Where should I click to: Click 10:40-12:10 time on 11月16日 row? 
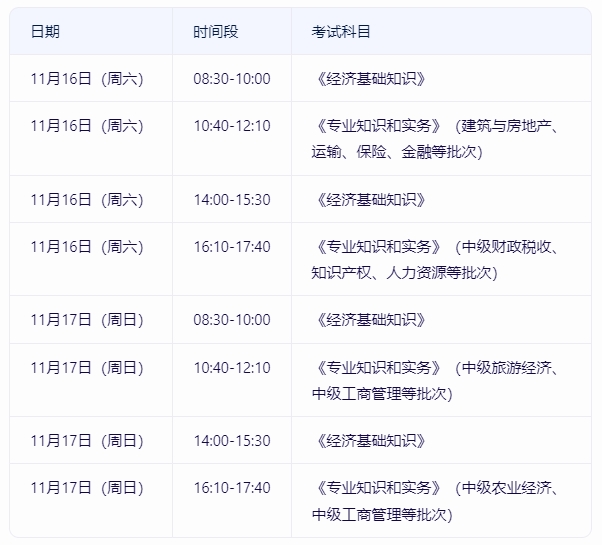tap(232, 126)
